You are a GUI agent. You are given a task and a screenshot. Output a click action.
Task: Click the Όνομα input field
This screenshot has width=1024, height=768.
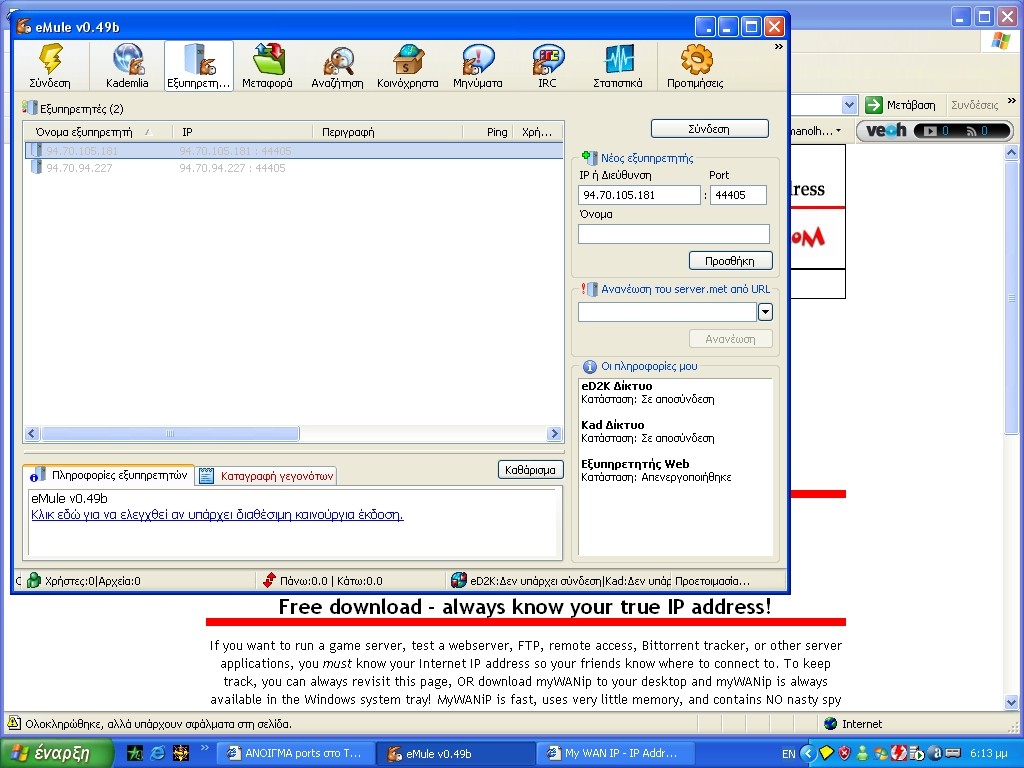(673, 234)
